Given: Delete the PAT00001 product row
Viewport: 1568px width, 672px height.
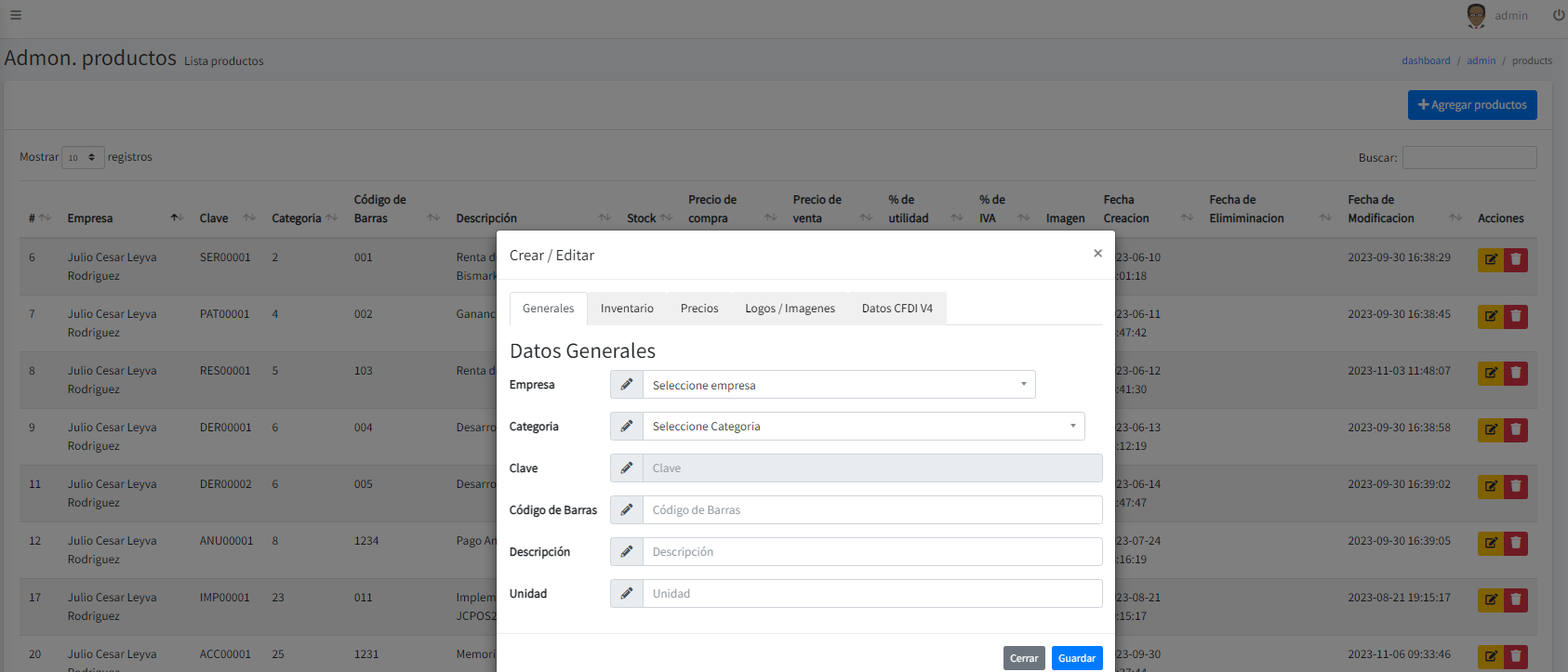Looking at the screenshot, I should tap(1516, 316).
